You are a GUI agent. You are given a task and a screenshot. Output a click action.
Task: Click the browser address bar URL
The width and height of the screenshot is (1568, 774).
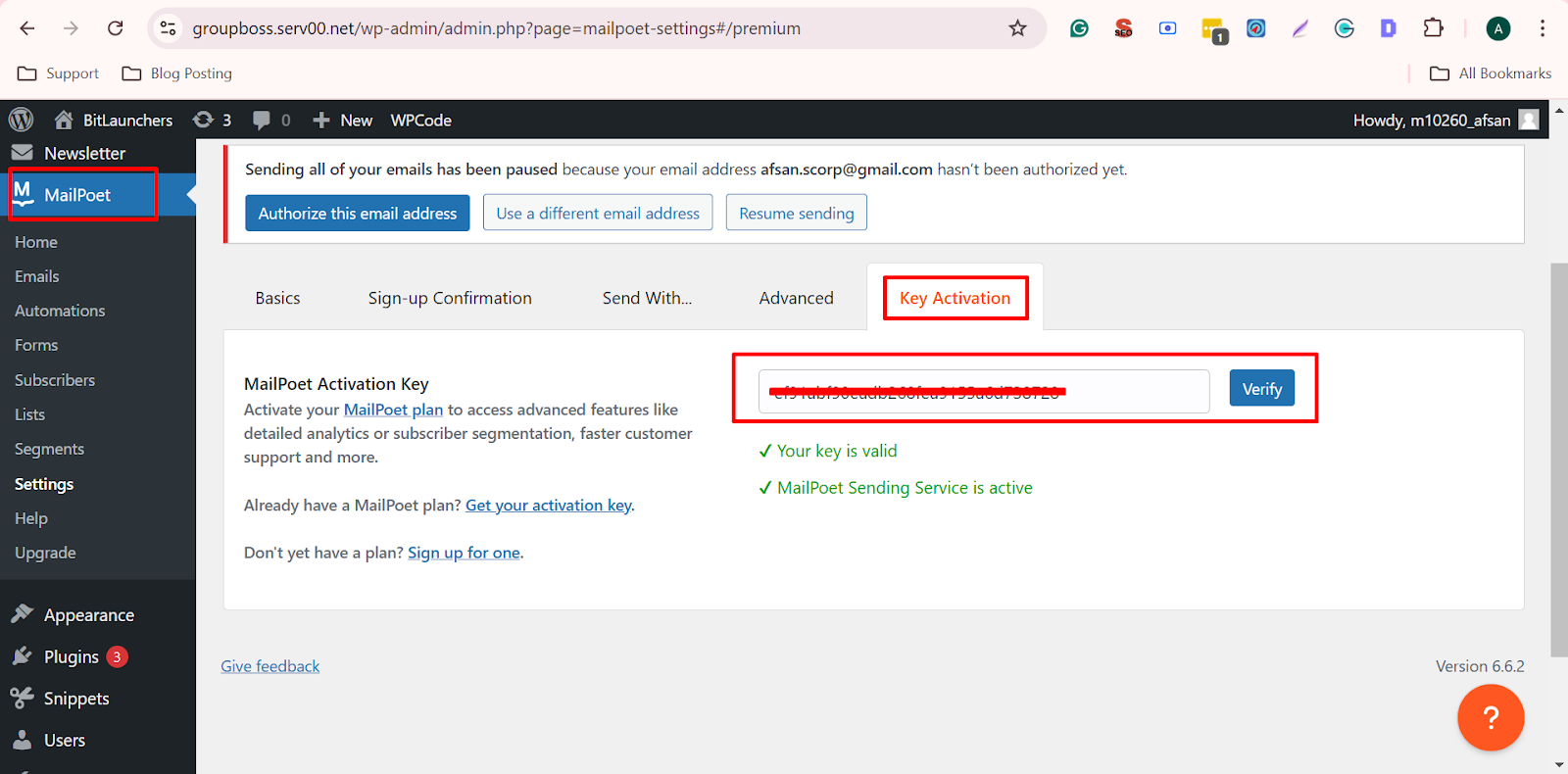pos(496,28)
